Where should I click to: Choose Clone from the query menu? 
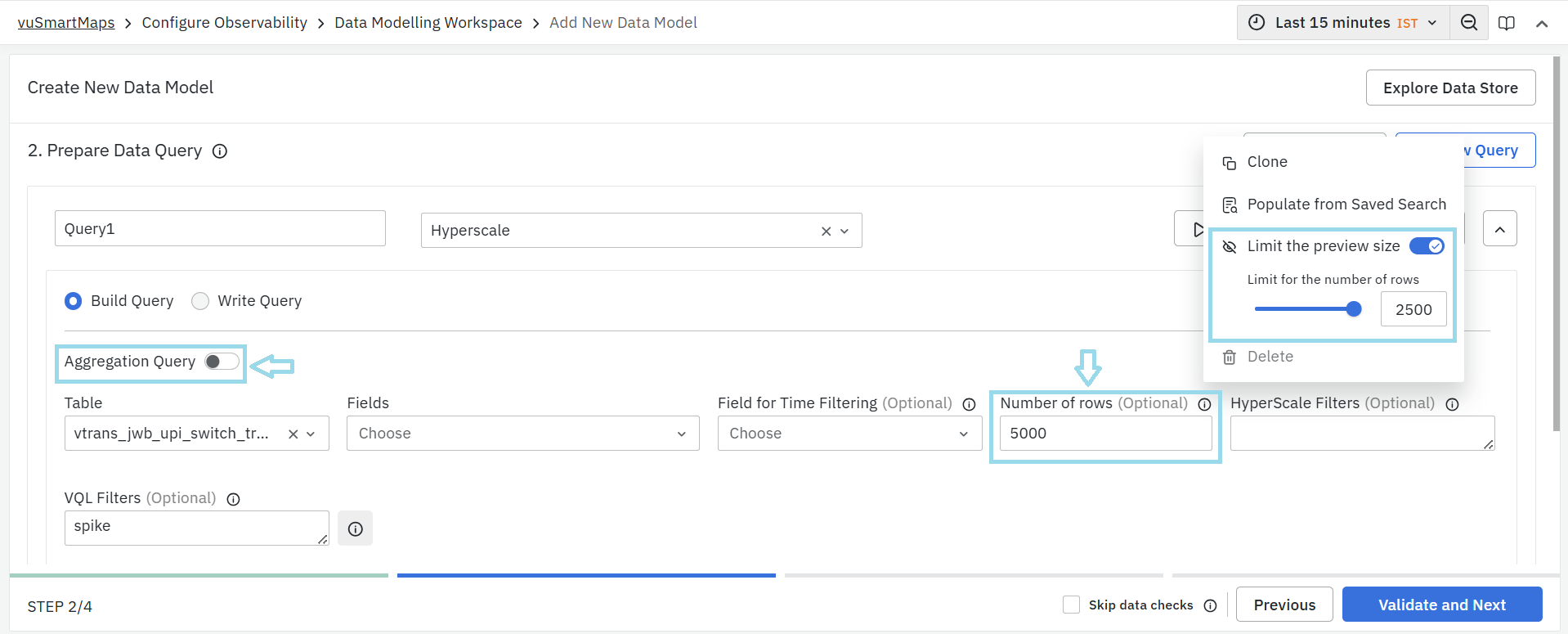coord(1266,162)
